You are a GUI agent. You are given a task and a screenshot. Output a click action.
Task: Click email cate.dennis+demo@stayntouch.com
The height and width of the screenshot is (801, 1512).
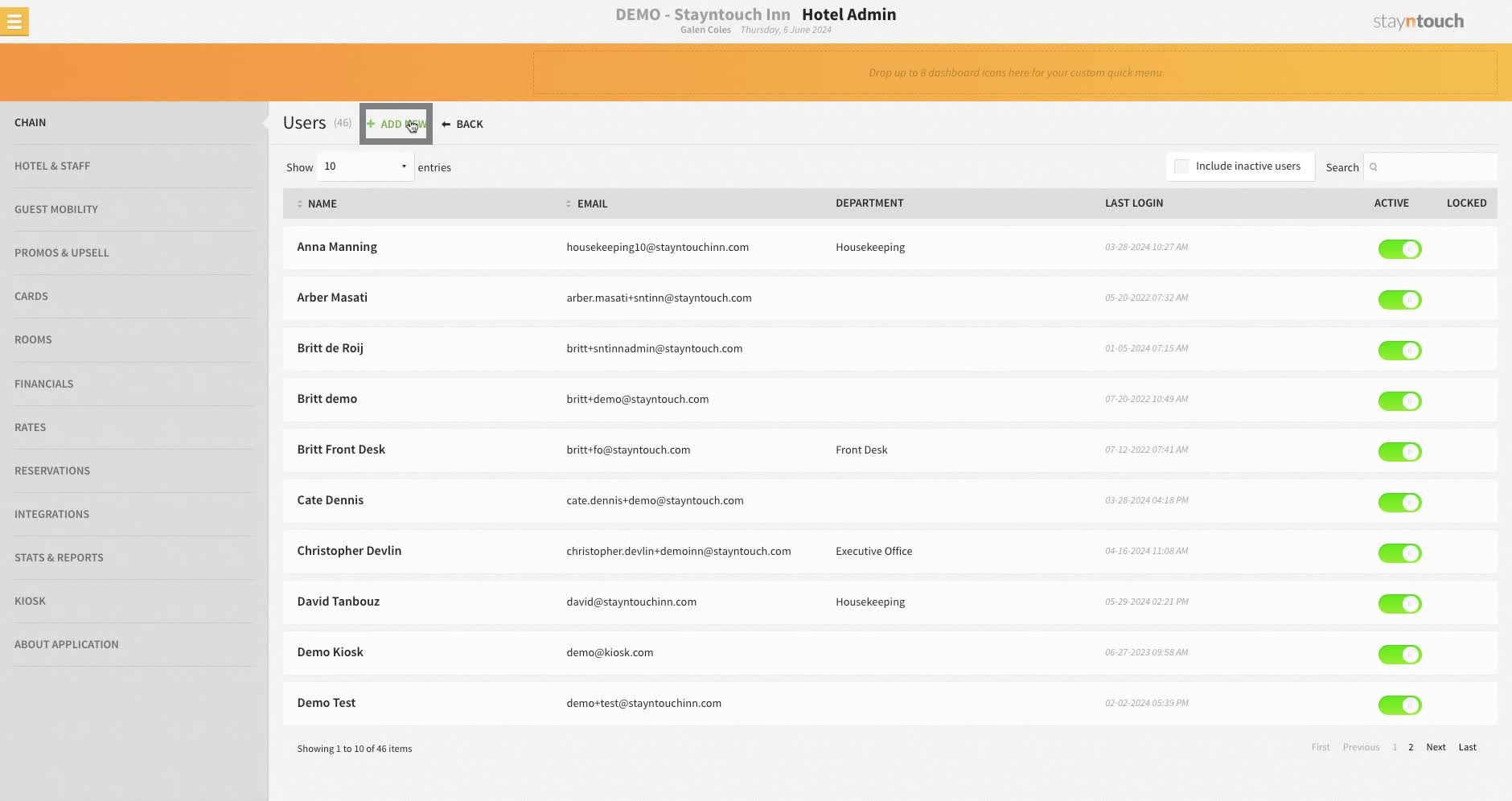point(655,501)
